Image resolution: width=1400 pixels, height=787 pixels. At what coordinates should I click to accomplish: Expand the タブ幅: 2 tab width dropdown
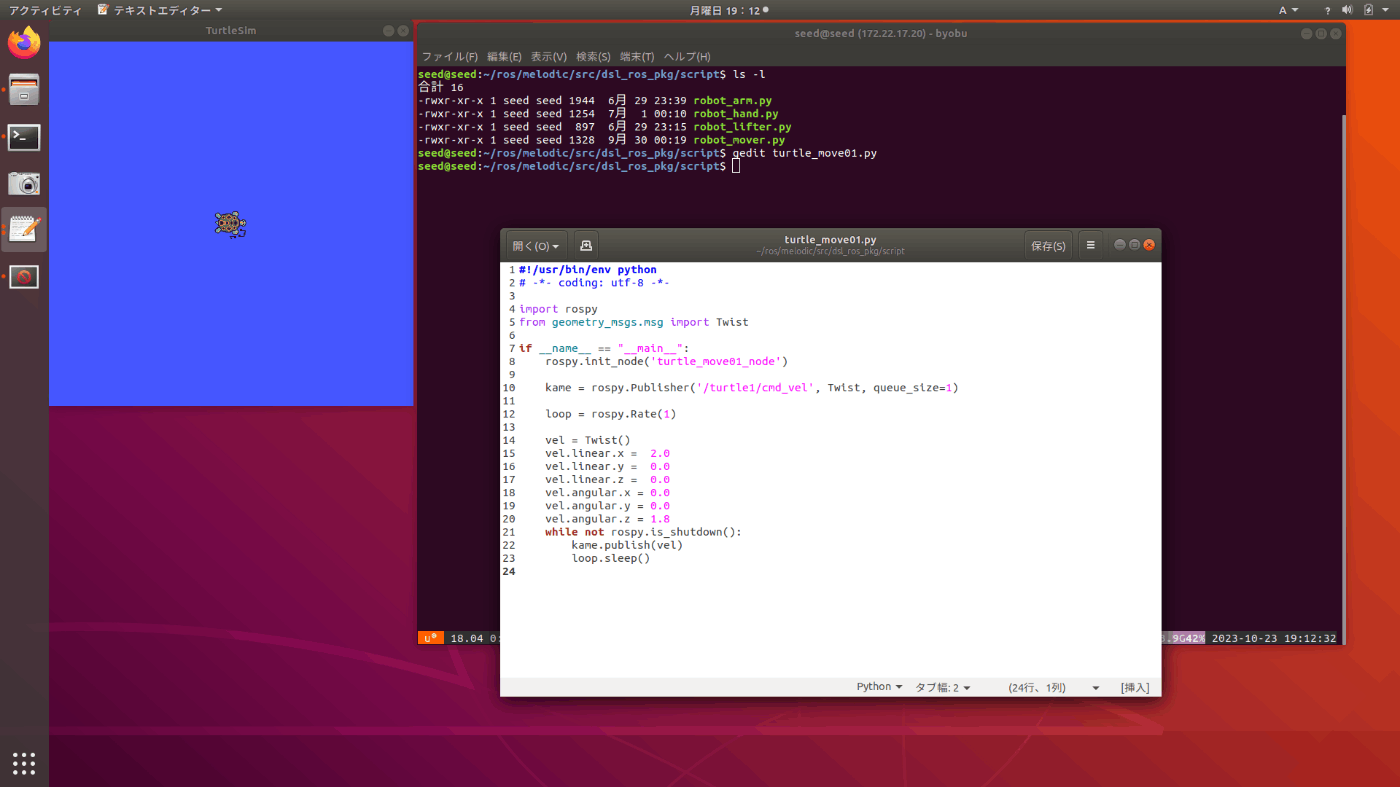point(942,687)
